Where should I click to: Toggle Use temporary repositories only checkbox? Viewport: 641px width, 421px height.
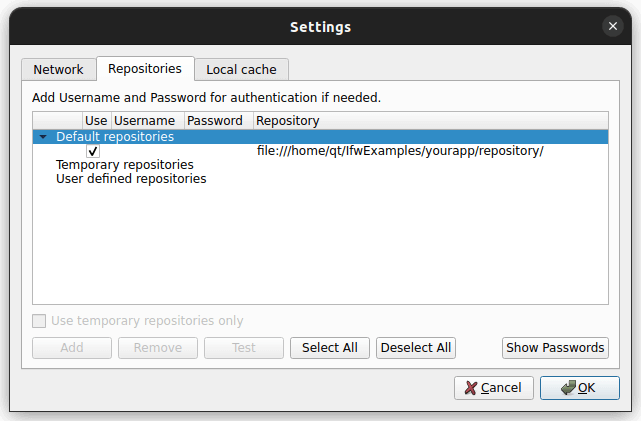(40, 321)
